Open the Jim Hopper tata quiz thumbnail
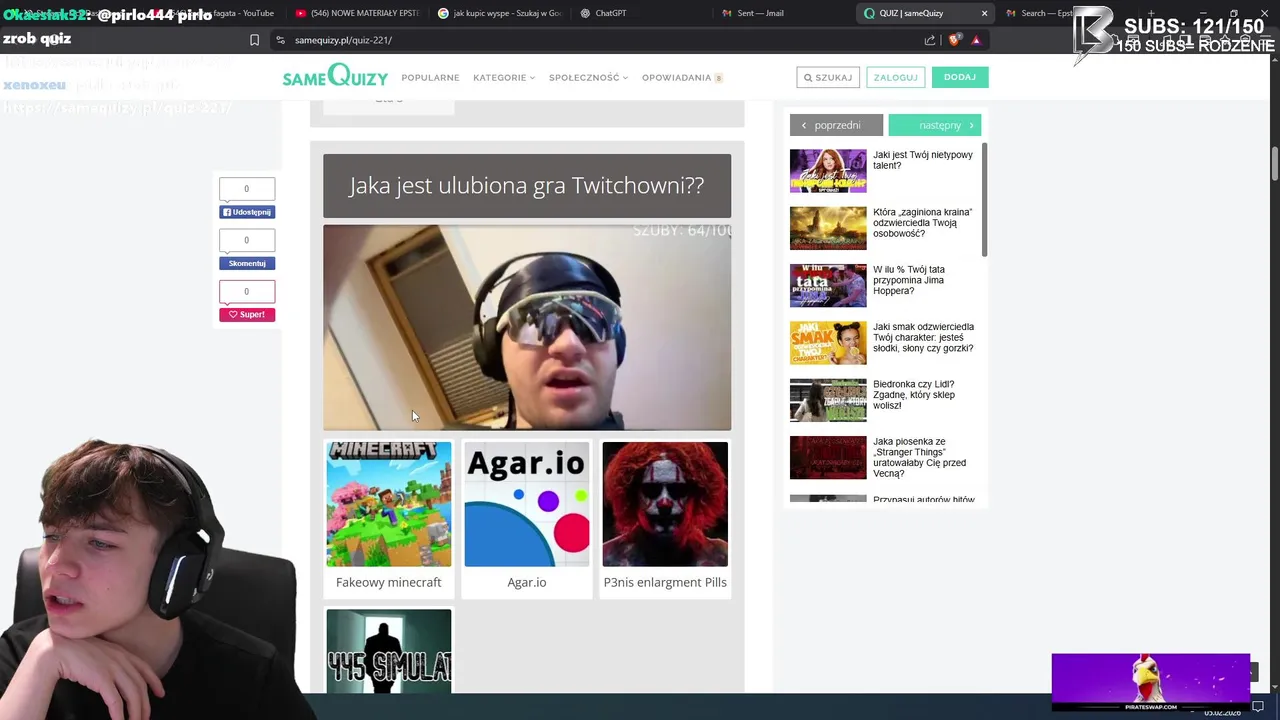The width and height of the screenshot is (1280, 720). click(x=828, y=285)
